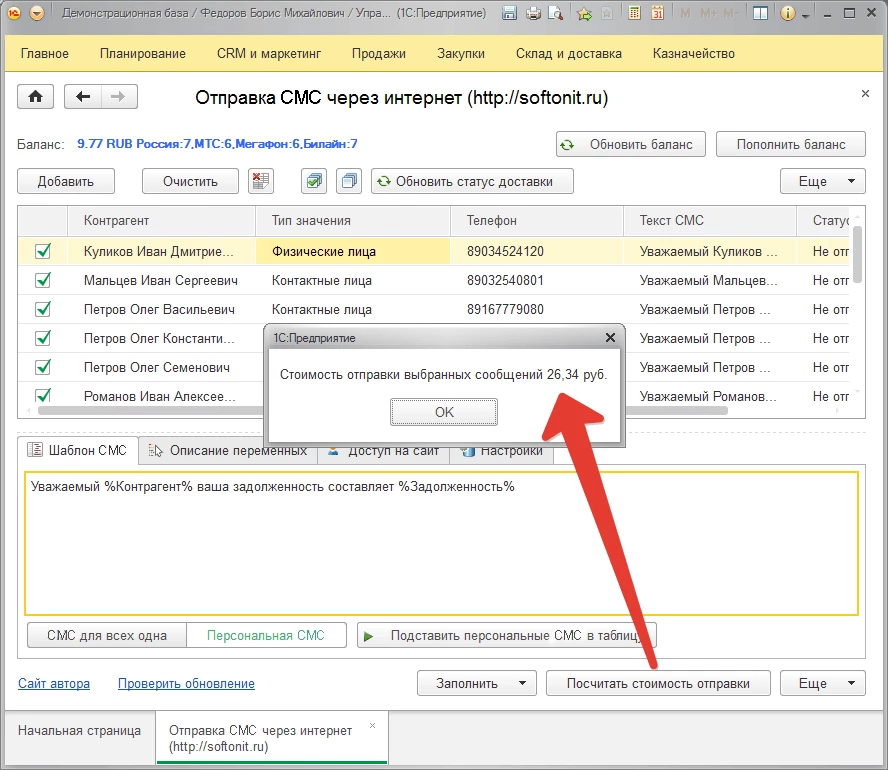Switch to the Шаблон СМС tab

tap(78, 451)
